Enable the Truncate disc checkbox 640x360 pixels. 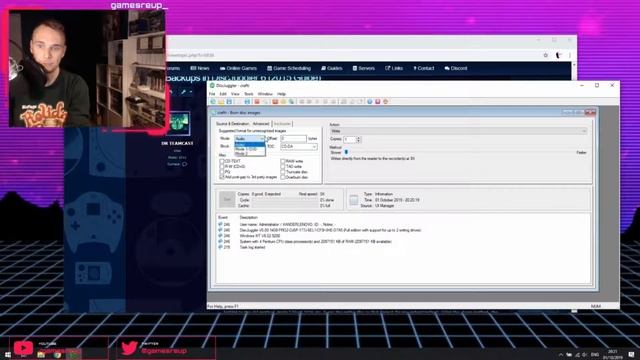coord(282,172)
